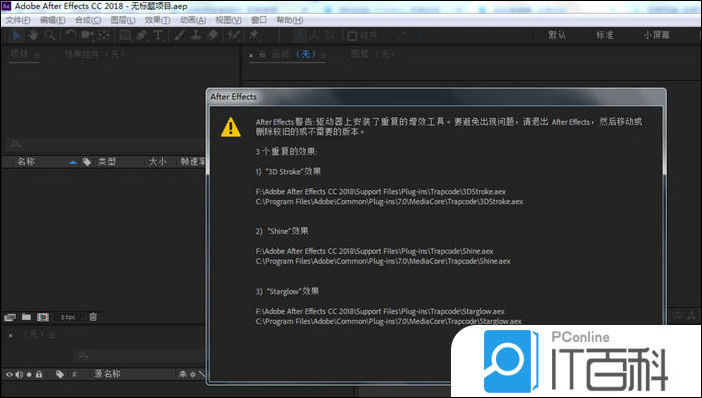Click the 大小 column header
702x398 pixels.
158,162
